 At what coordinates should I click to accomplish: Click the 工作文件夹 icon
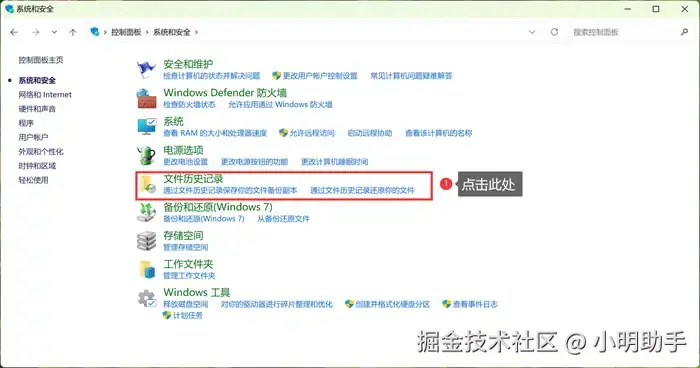(x=147, y=269)
